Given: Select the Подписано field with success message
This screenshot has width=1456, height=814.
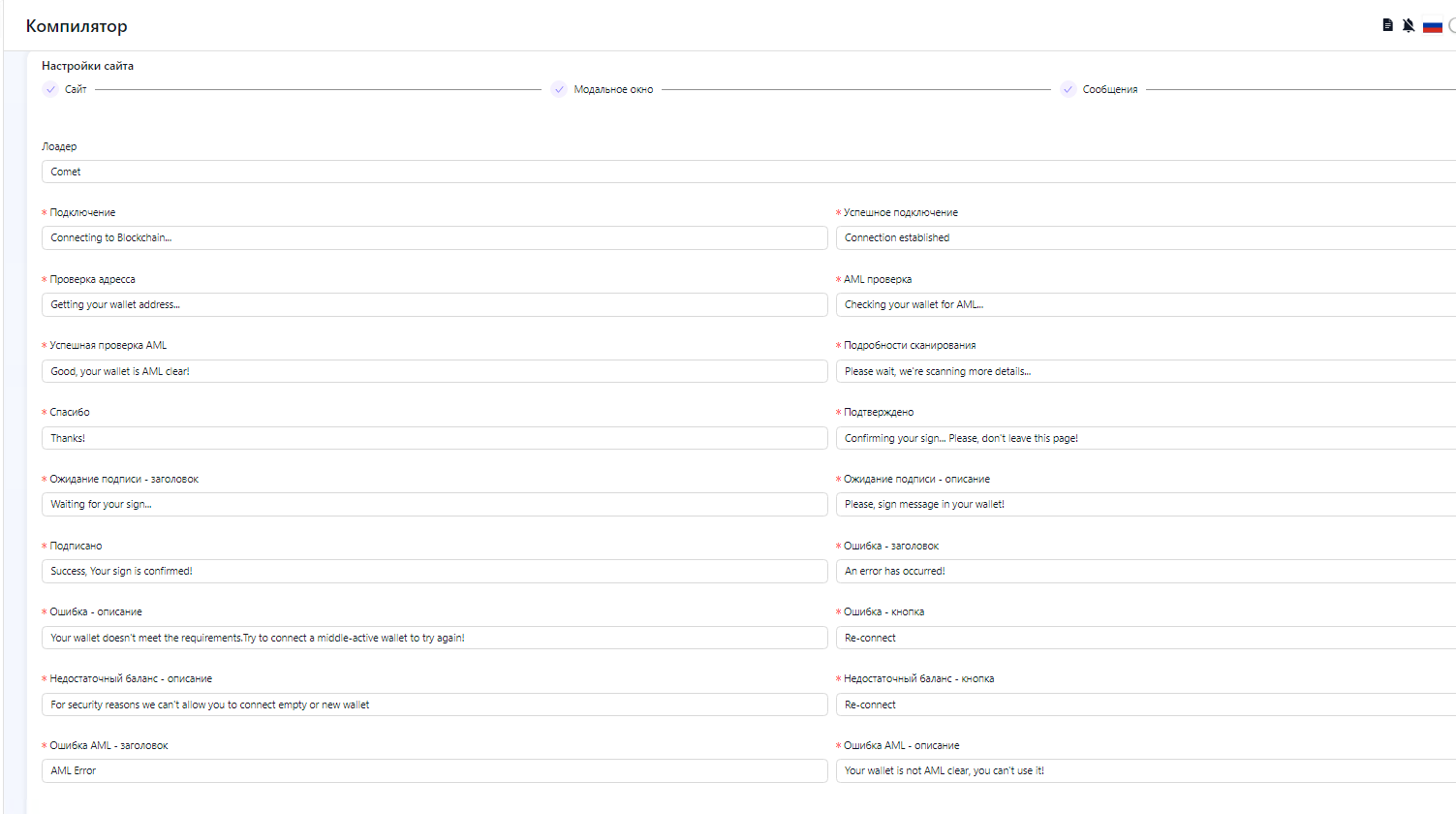Looking at the screenshot, I should tap(434, 571).
